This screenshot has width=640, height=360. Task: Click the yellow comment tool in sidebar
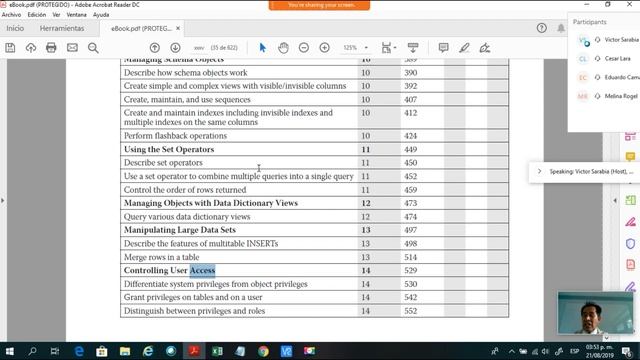pyautogui.click(x=630, y=156)
